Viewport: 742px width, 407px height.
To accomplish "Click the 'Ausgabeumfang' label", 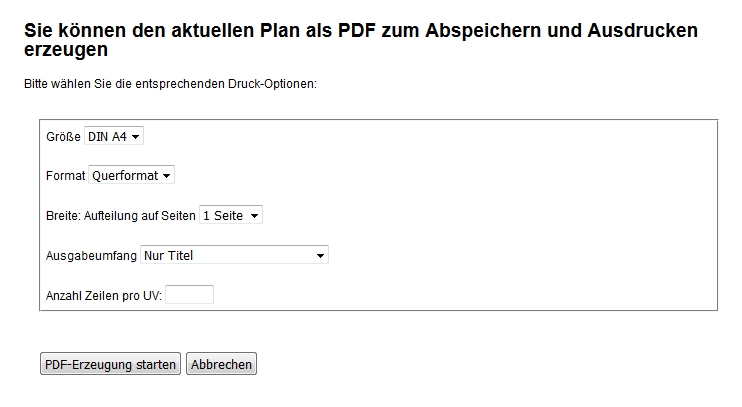I will click(91, 256).
